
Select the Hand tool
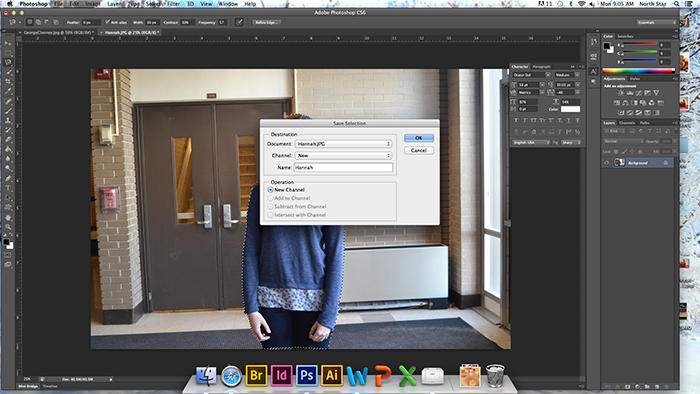(8, 217)
